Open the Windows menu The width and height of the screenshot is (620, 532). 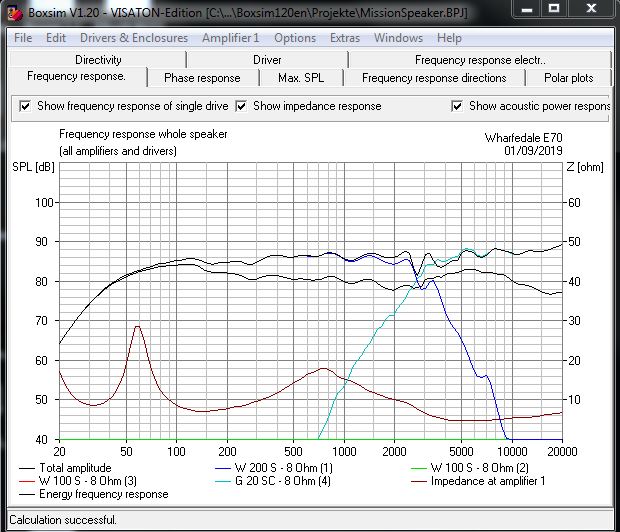tap(399, 38)
